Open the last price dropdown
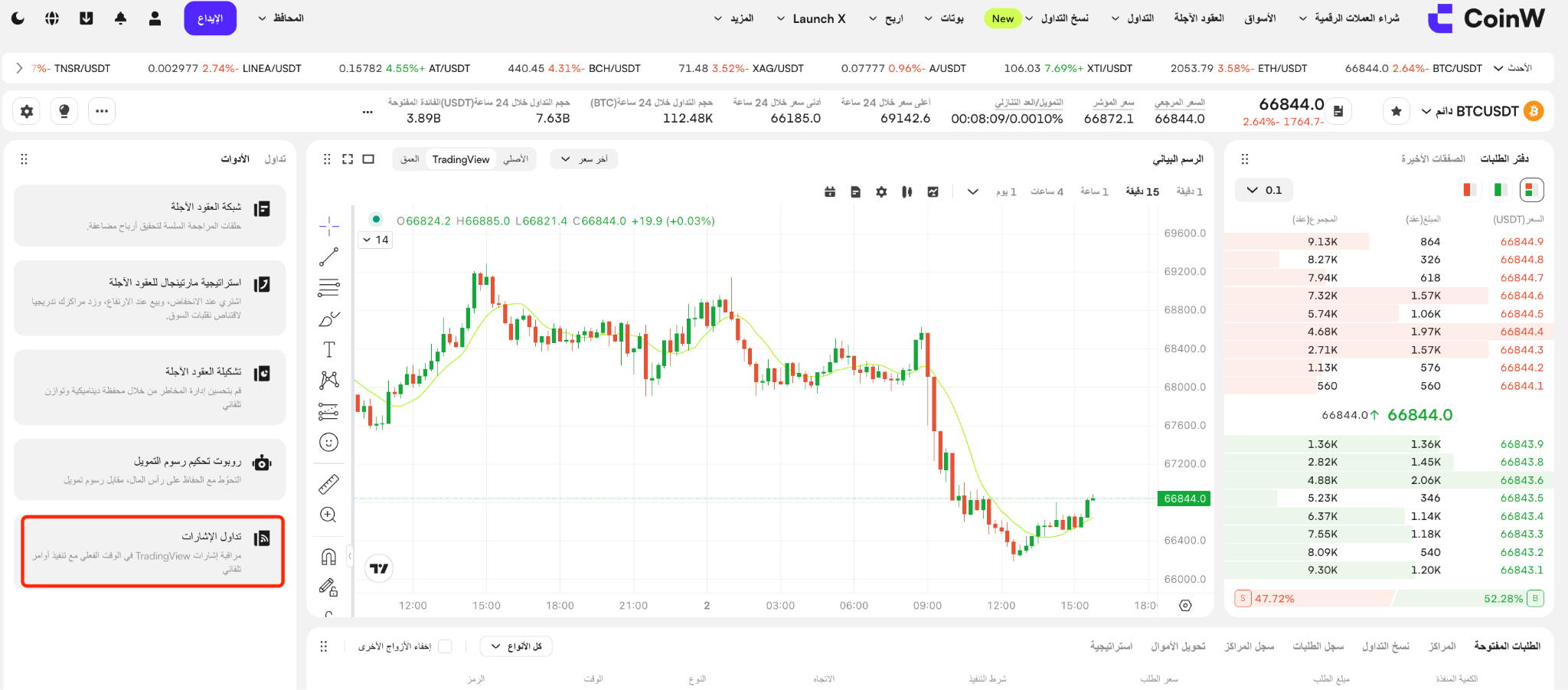Viewport: 1568px width, 690px height. point(584,159)
